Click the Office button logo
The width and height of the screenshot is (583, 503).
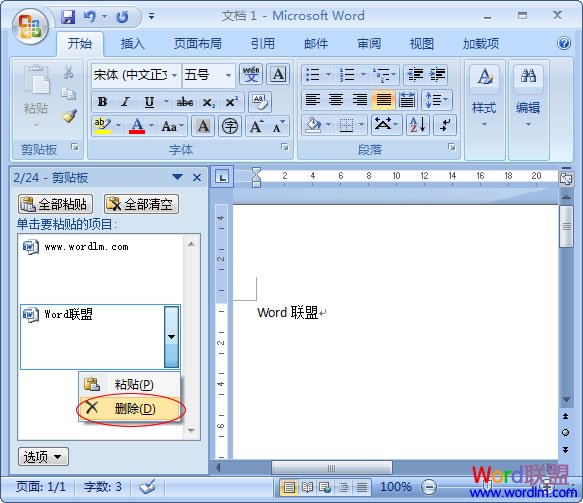(30, 27)
